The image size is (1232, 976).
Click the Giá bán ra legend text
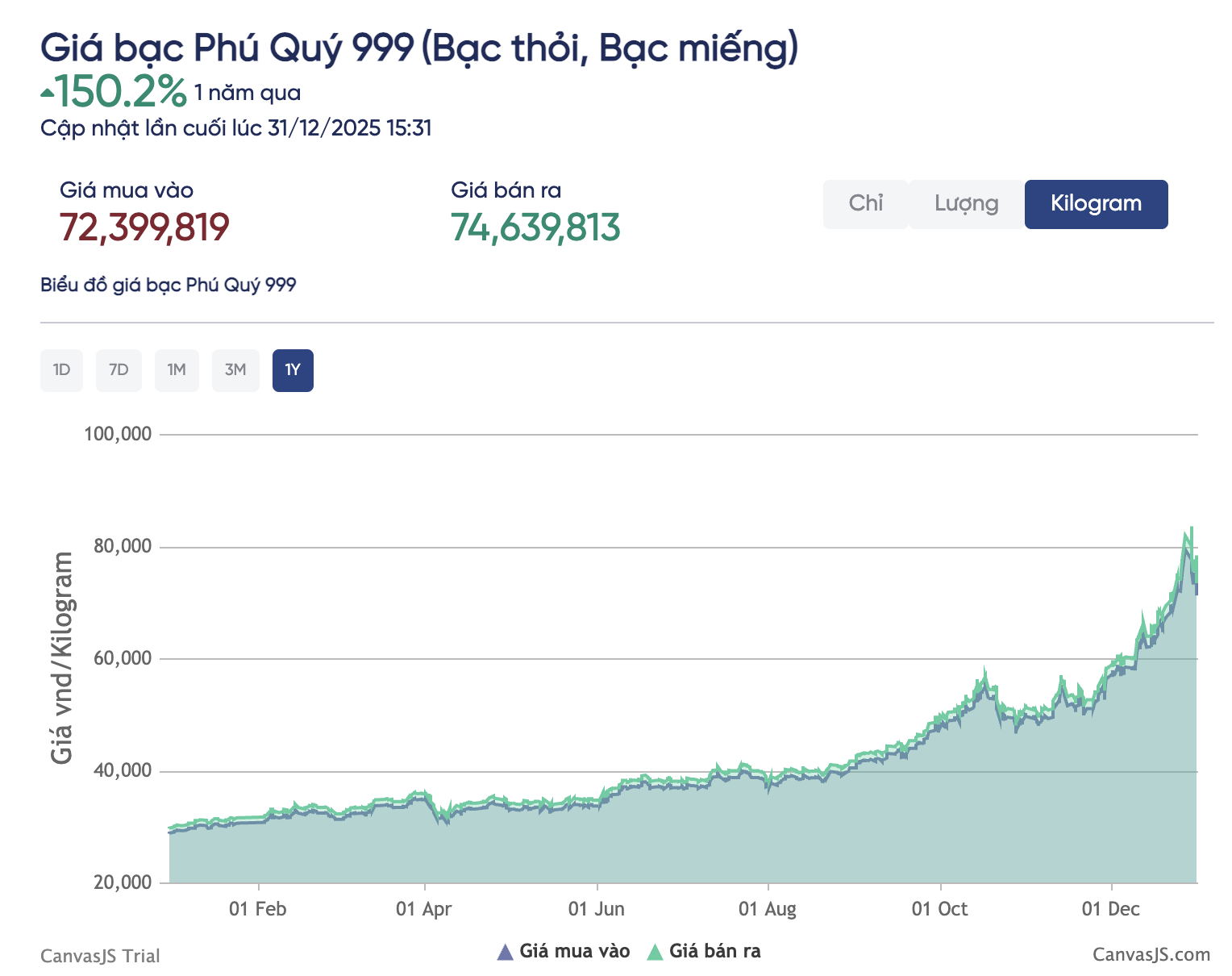pyautogui.click(x=714, y=952)
